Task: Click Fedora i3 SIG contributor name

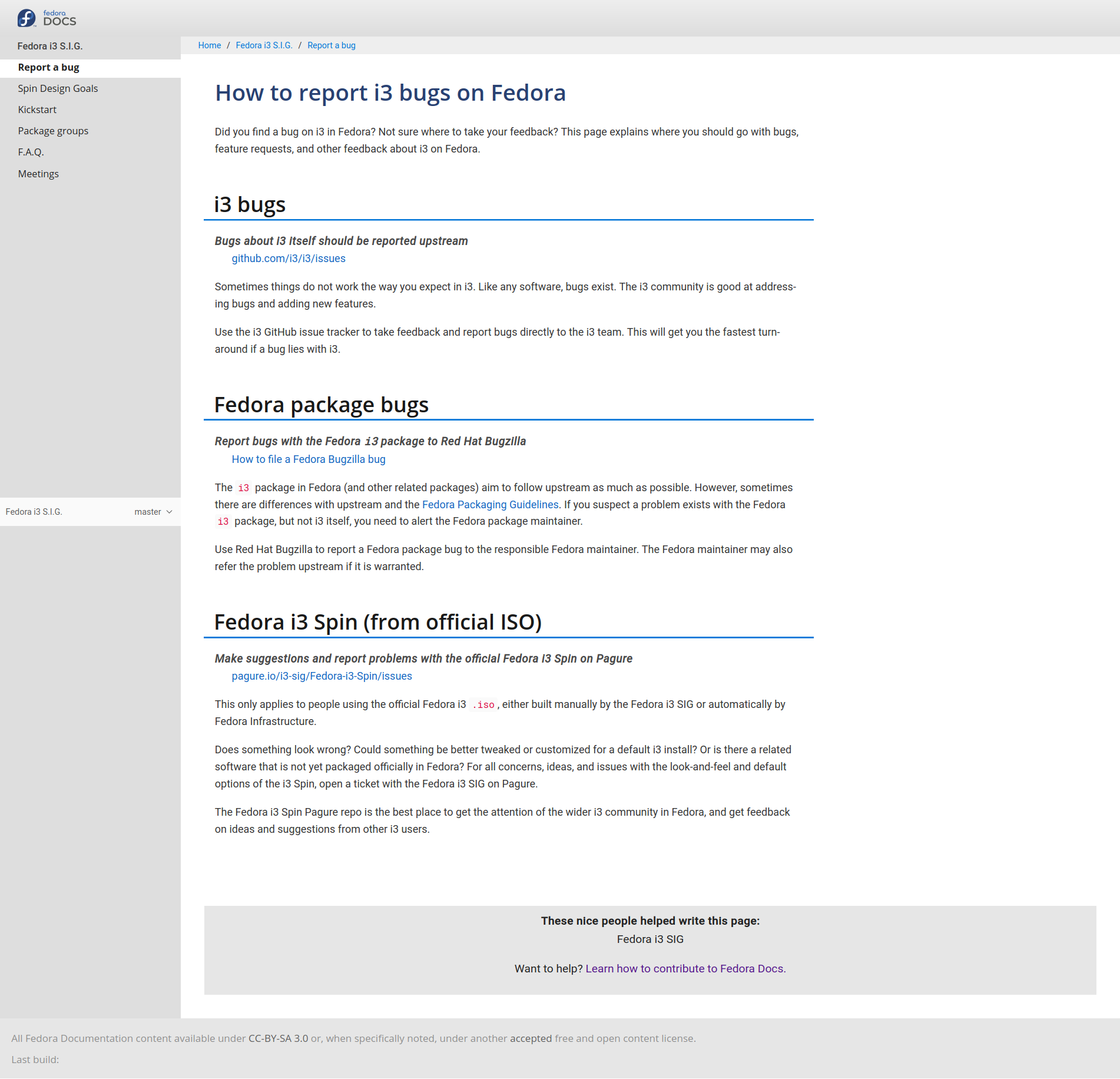Action: click(x=650, y=939)
